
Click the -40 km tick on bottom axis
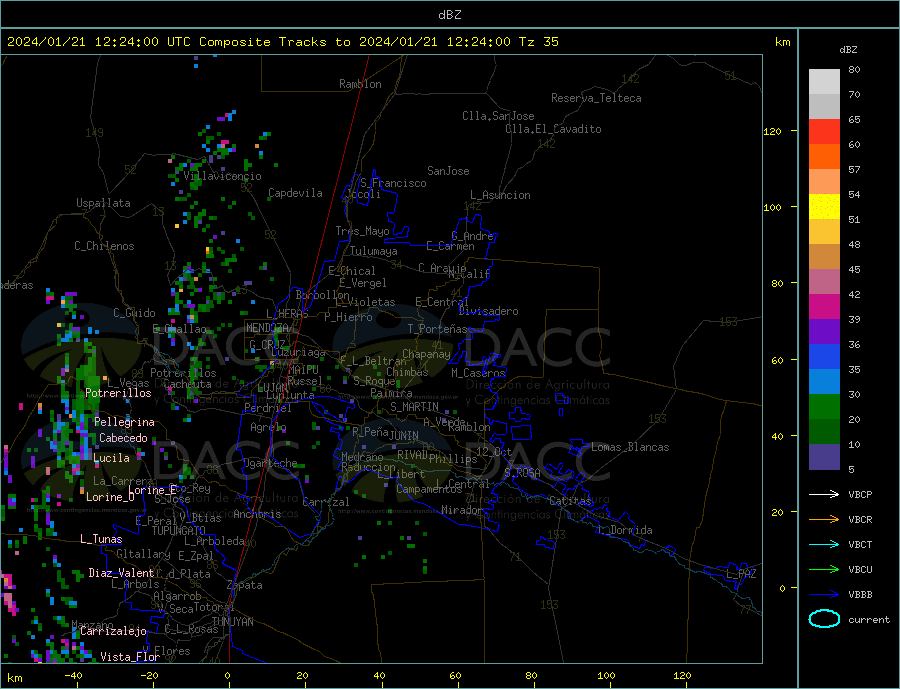[x=73, y=676]
